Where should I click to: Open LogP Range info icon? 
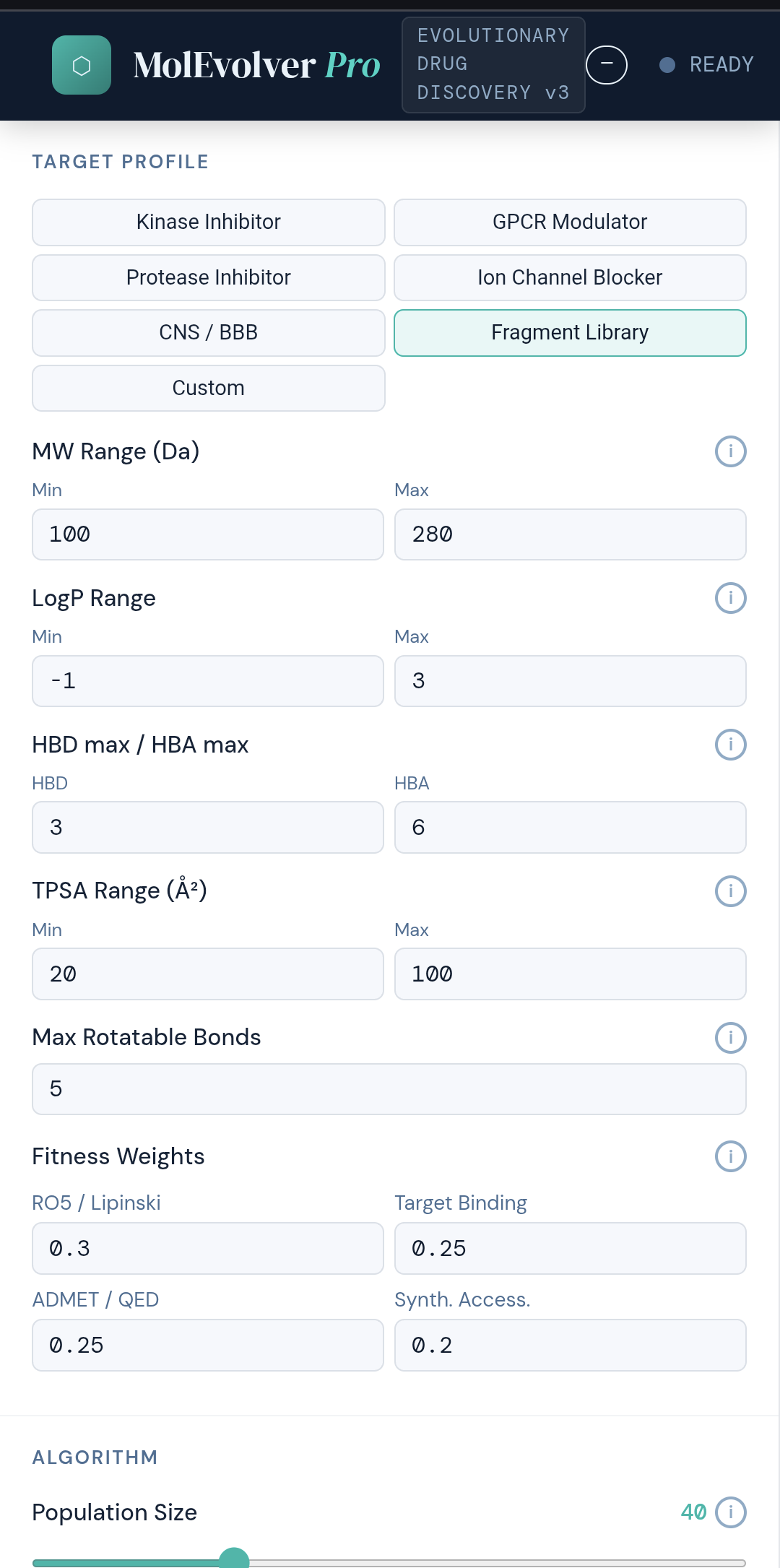click(730, 598)
